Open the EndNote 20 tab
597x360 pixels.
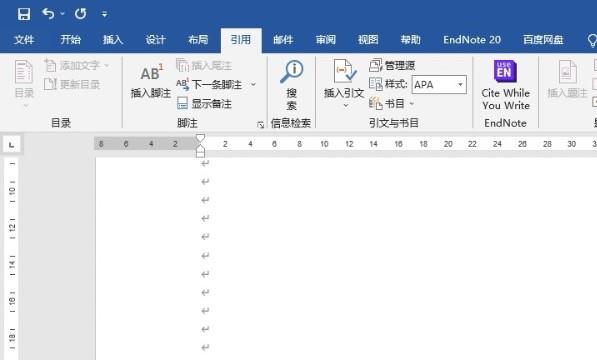coord(472,40)
